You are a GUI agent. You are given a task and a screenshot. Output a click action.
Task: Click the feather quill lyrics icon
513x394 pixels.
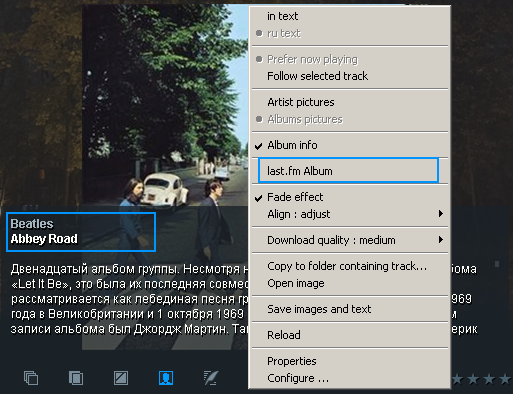[x=211, y=378]
